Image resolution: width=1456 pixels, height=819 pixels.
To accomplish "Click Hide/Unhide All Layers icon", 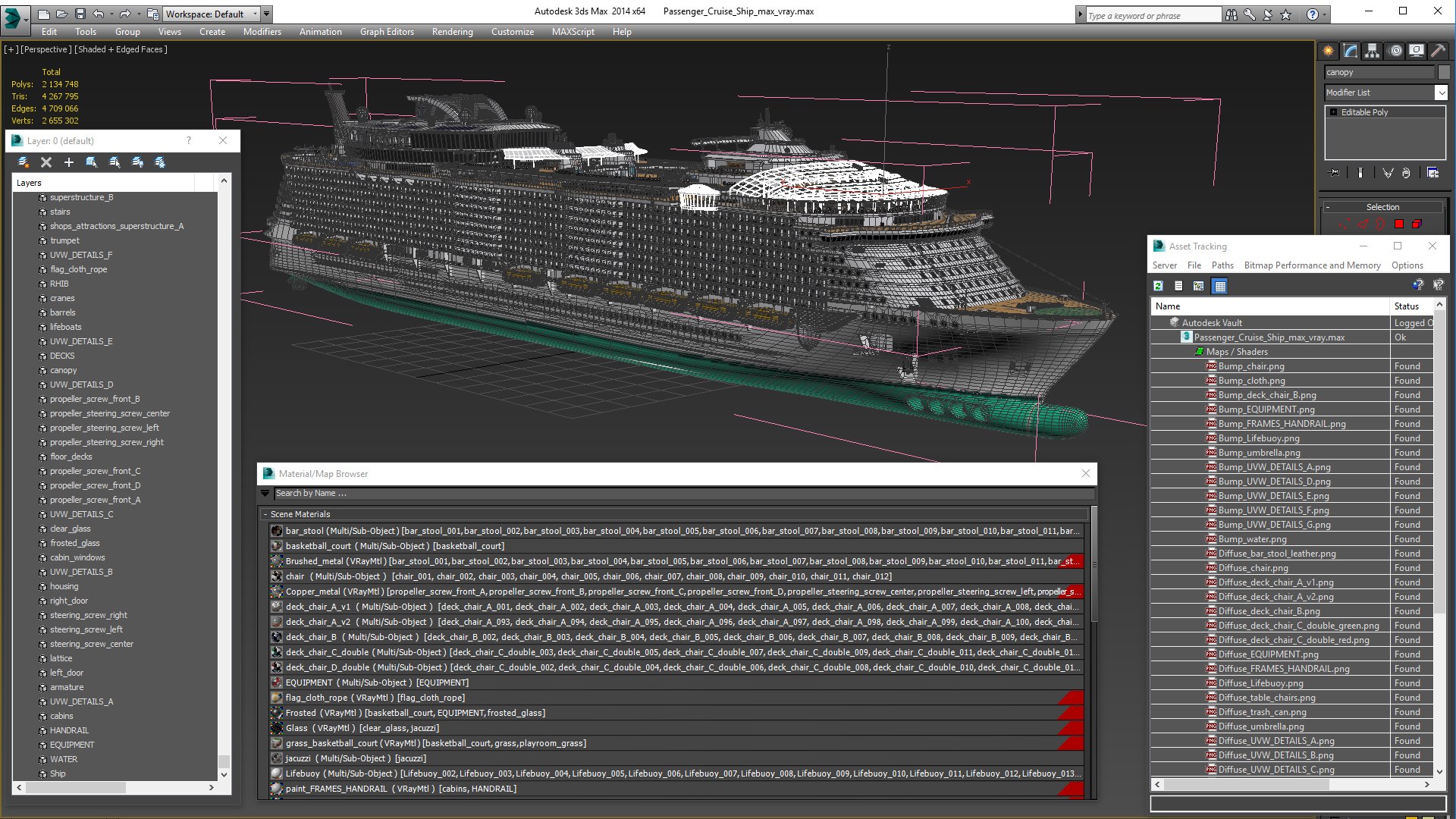I will pos(137,162).
